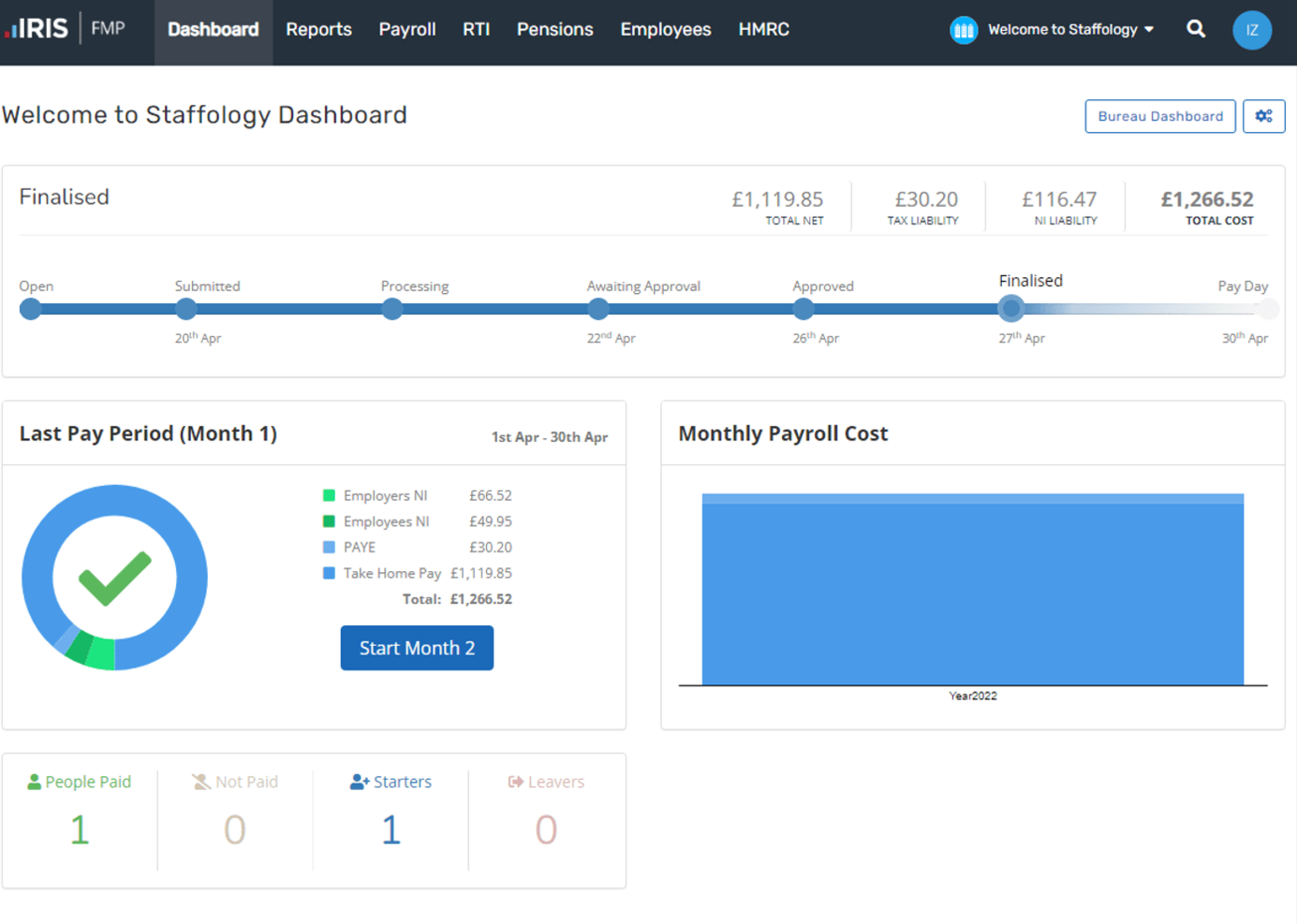Click the Not Paid crossed-out icon
The height and width of the screenshot is (924, 1297).
(200, 781)
